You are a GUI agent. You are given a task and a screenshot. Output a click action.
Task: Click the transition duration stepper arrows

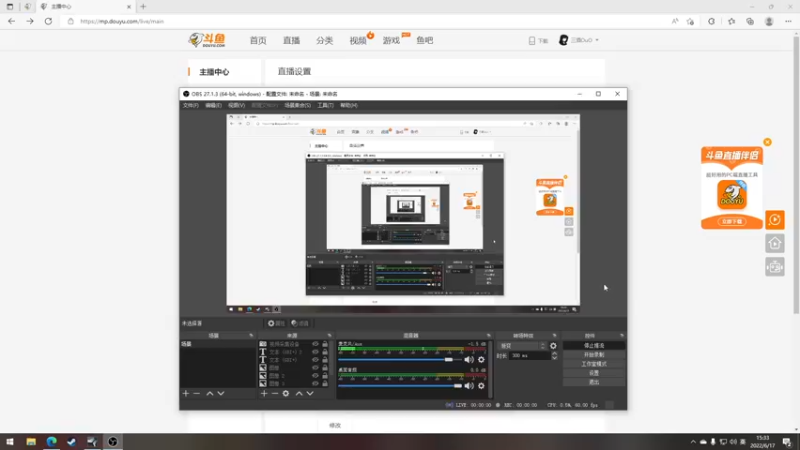coord(554,356)
